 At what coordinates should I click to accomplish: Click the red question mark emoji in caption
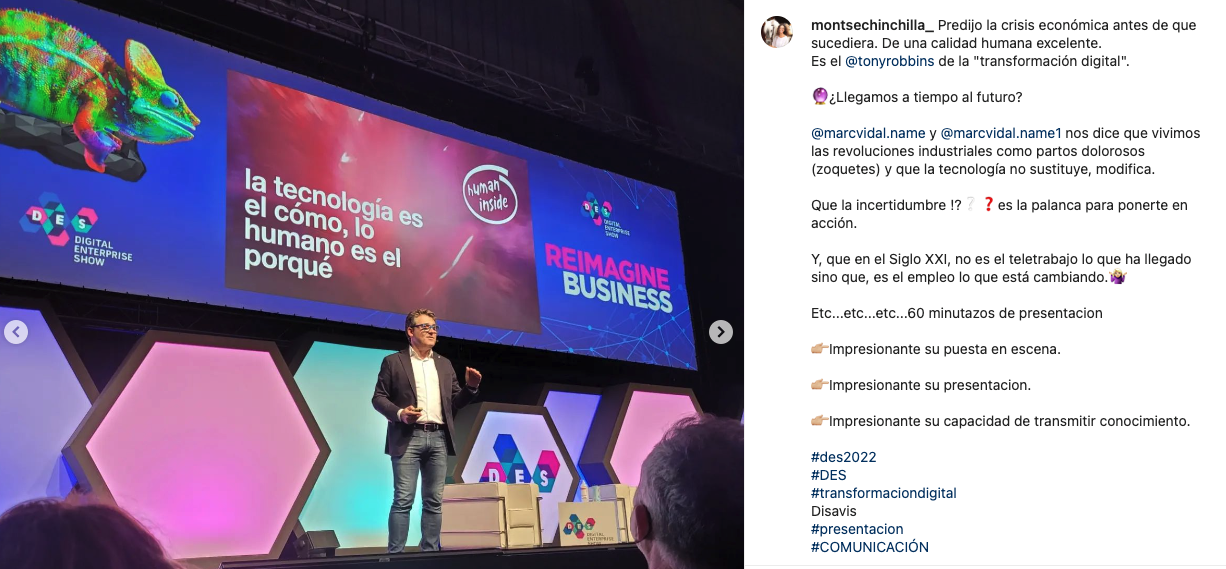988,205
